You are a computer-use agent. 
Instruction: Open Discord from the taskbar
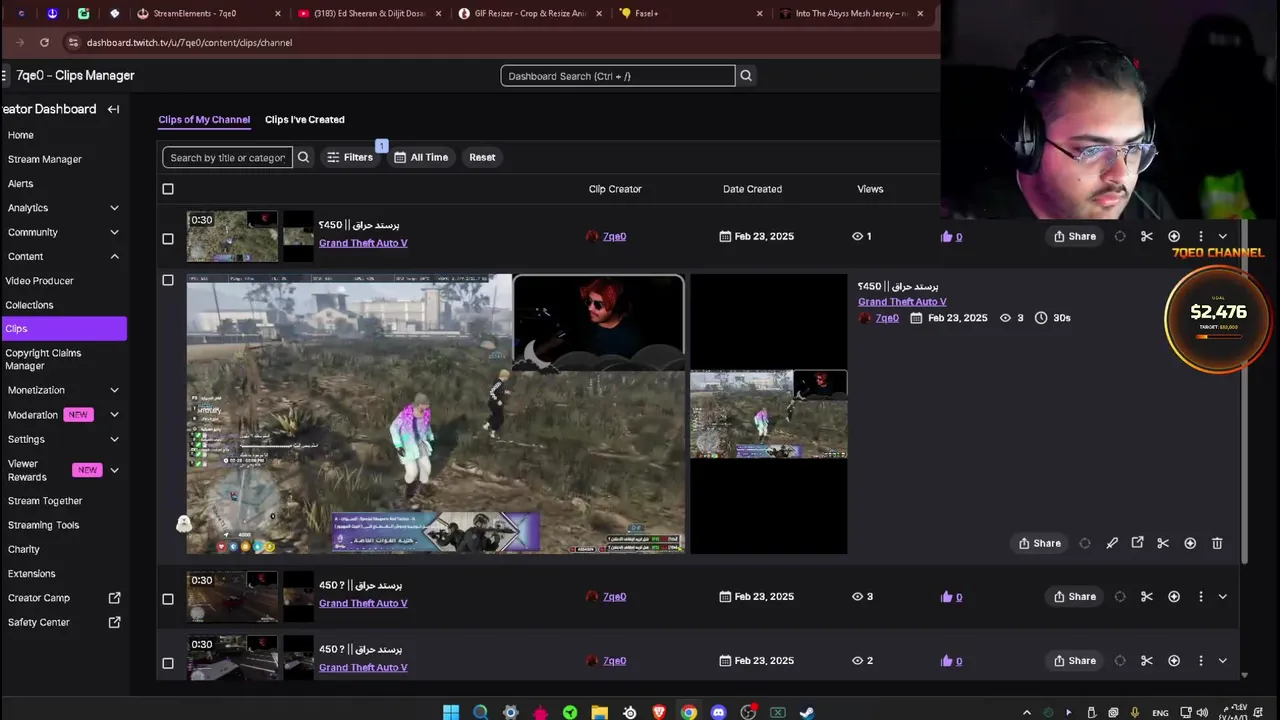pyautogui.click(x=718, y=712)
